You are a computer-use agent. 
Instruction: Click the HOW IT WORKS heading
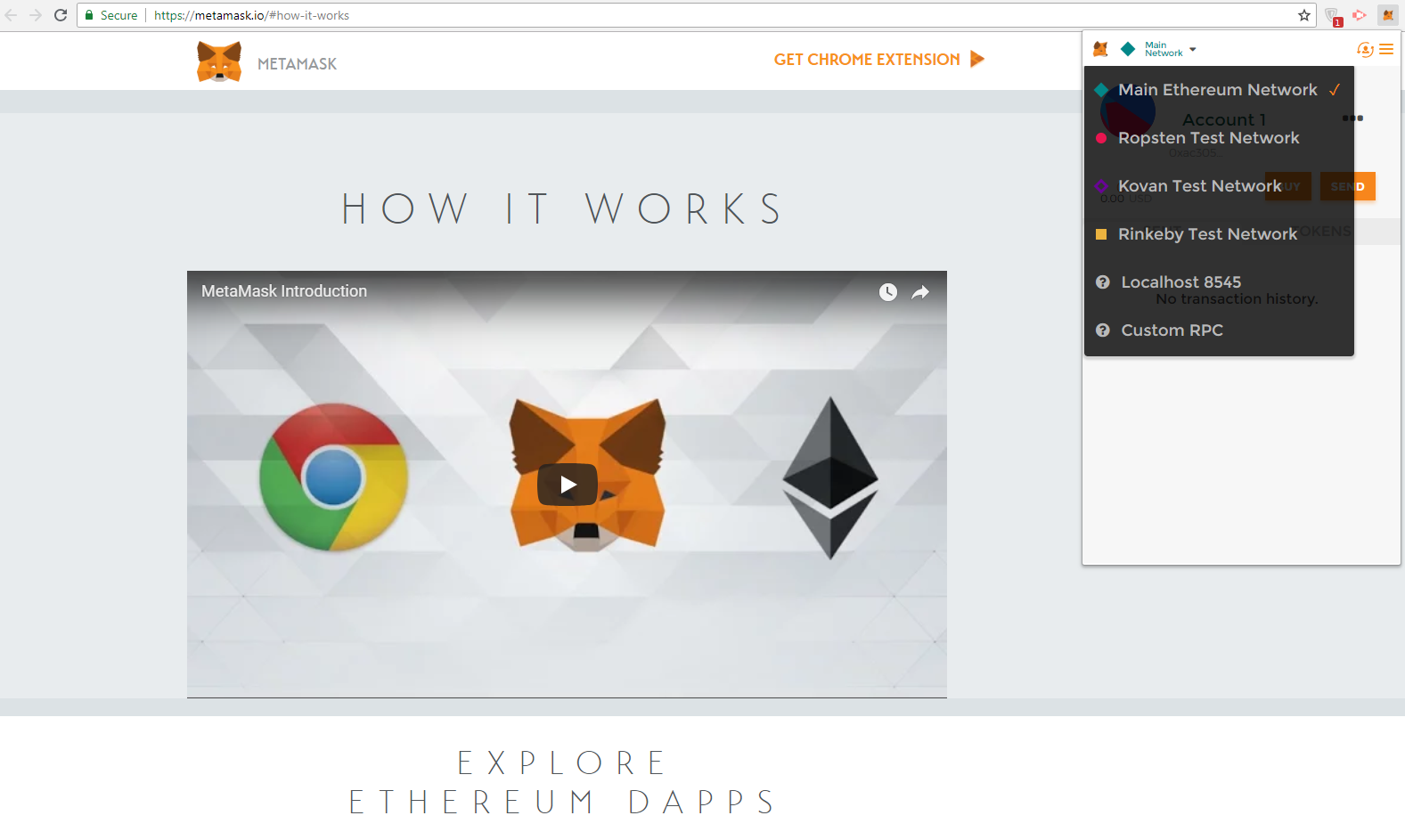(x=563, y=209)
